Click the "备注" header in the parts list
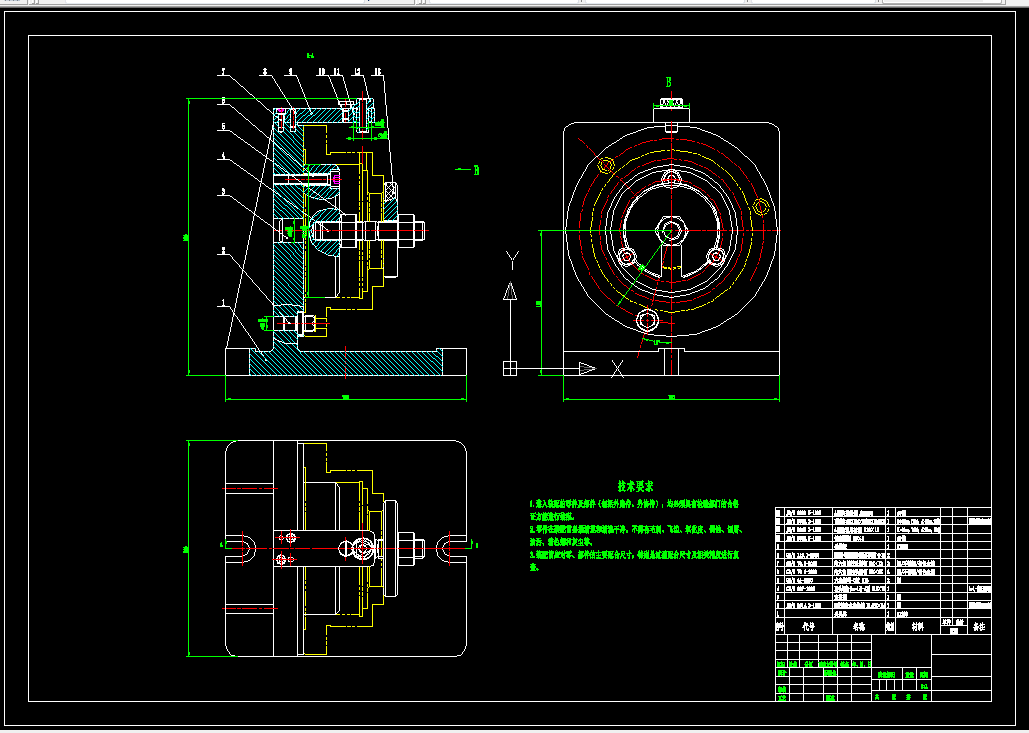Image resolution: width=1029 pixels, height=733 pixels. pos(978,627)
